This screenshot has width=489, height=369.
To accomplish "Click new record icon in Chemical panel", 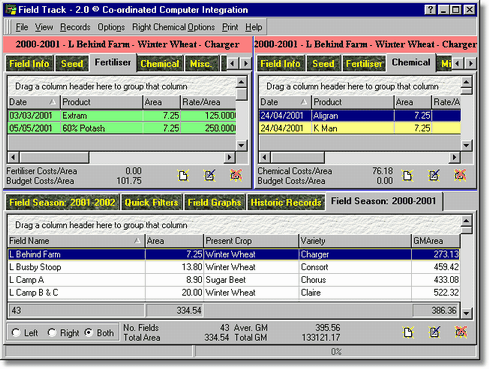I will pos(407,175).
